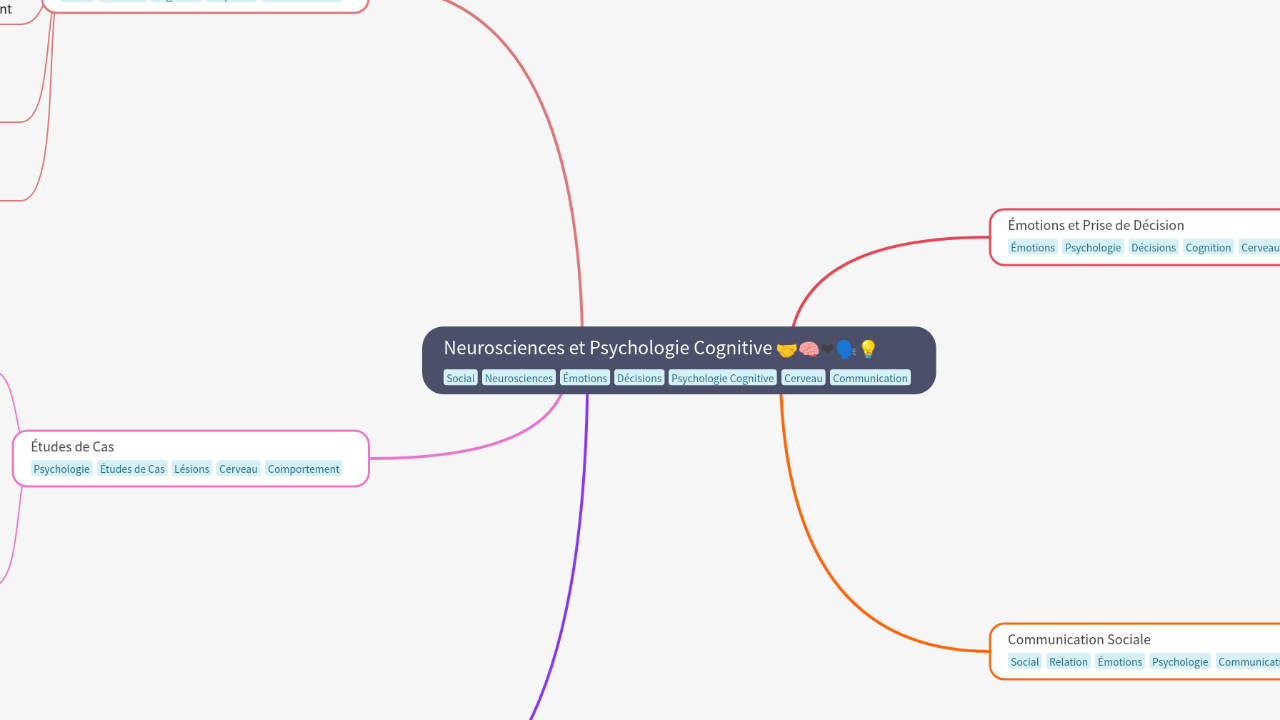Click the Psychologie Cognitive tag
Viewport: 1280px width, 720px height.
[723, 378]
